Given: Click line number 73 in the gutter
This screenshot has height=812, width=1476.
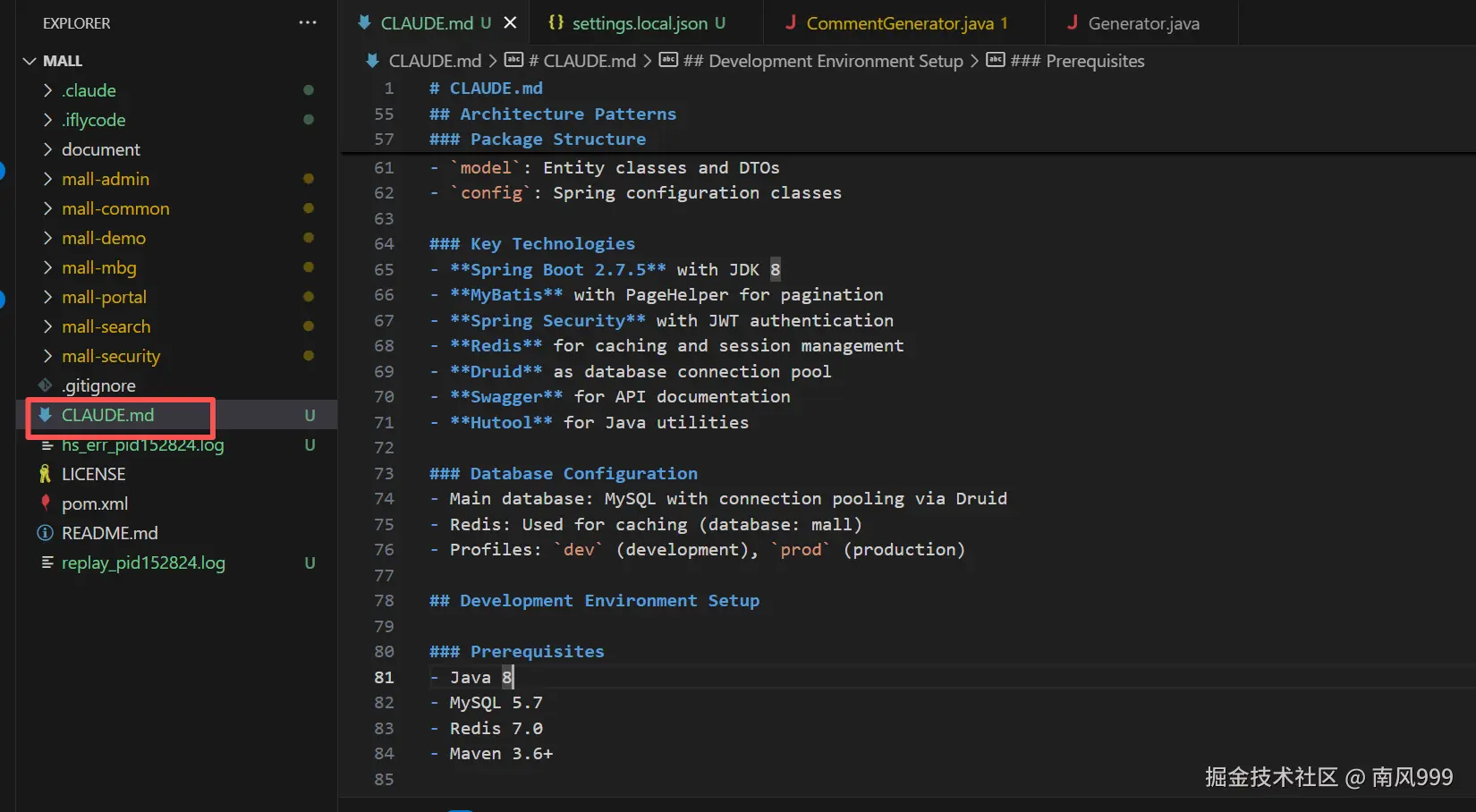Looking at the screenshot, I should click(384, 473).
